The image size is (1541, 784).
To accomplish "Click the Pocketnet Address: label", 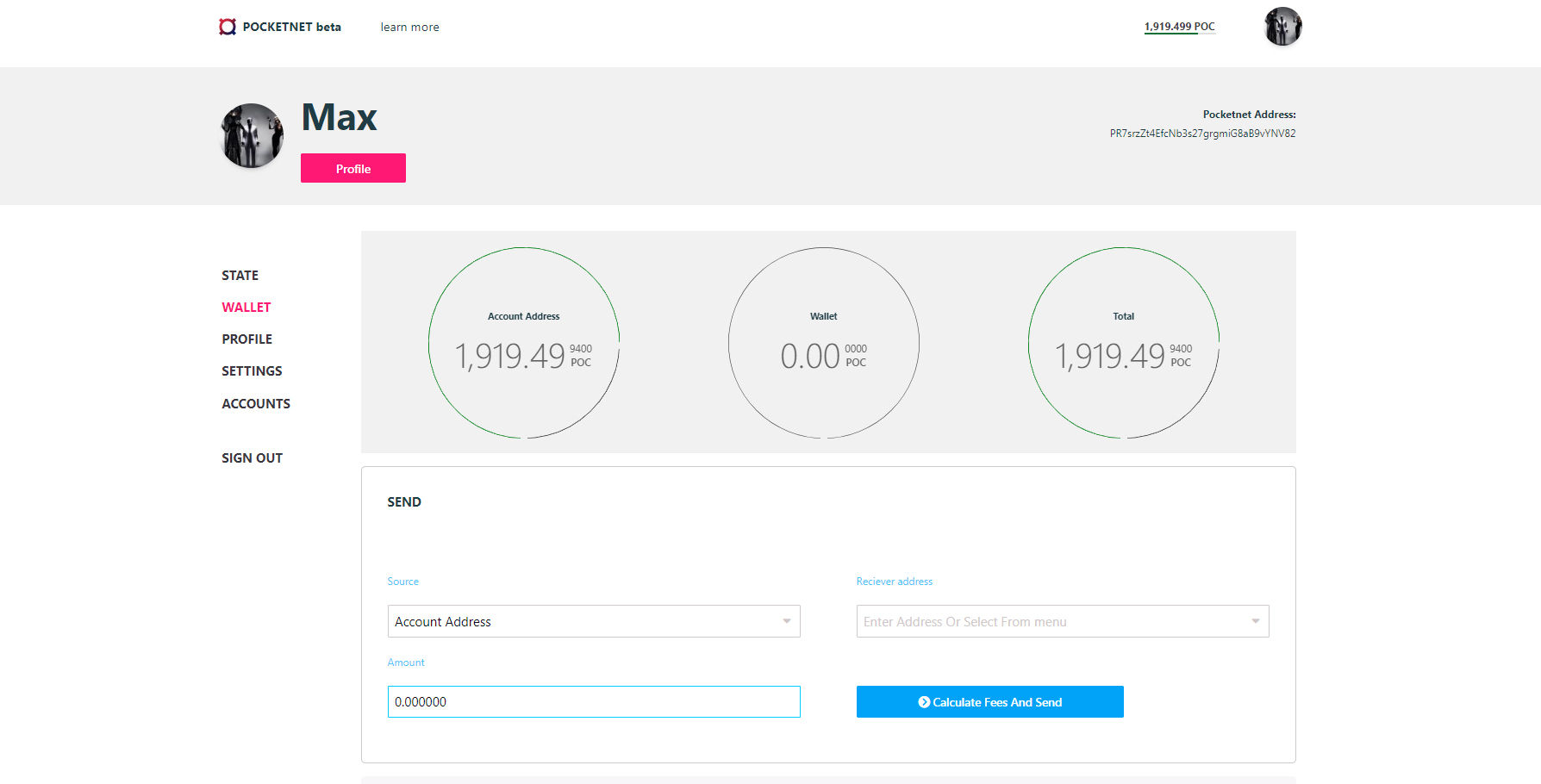I will (x=1249, y=115).
